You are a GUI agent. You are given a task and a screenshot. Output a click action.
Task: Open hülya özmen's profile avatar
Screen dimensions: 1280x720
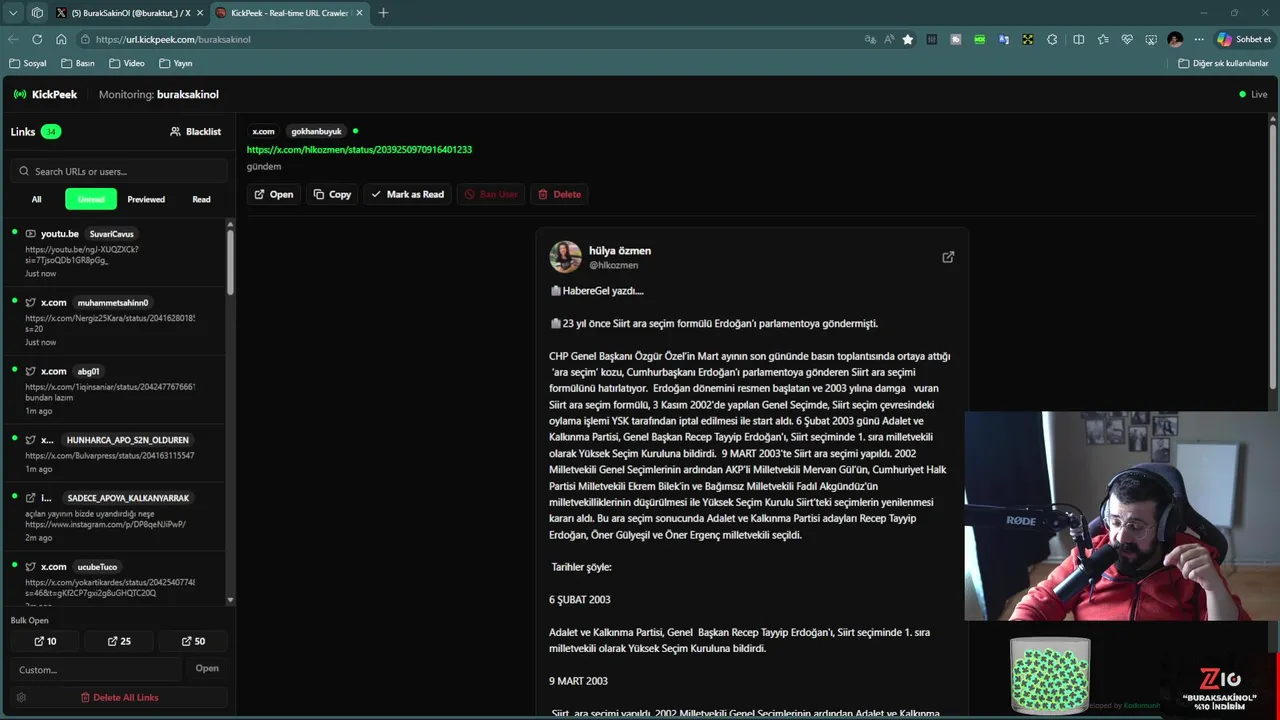pos(565,257)
